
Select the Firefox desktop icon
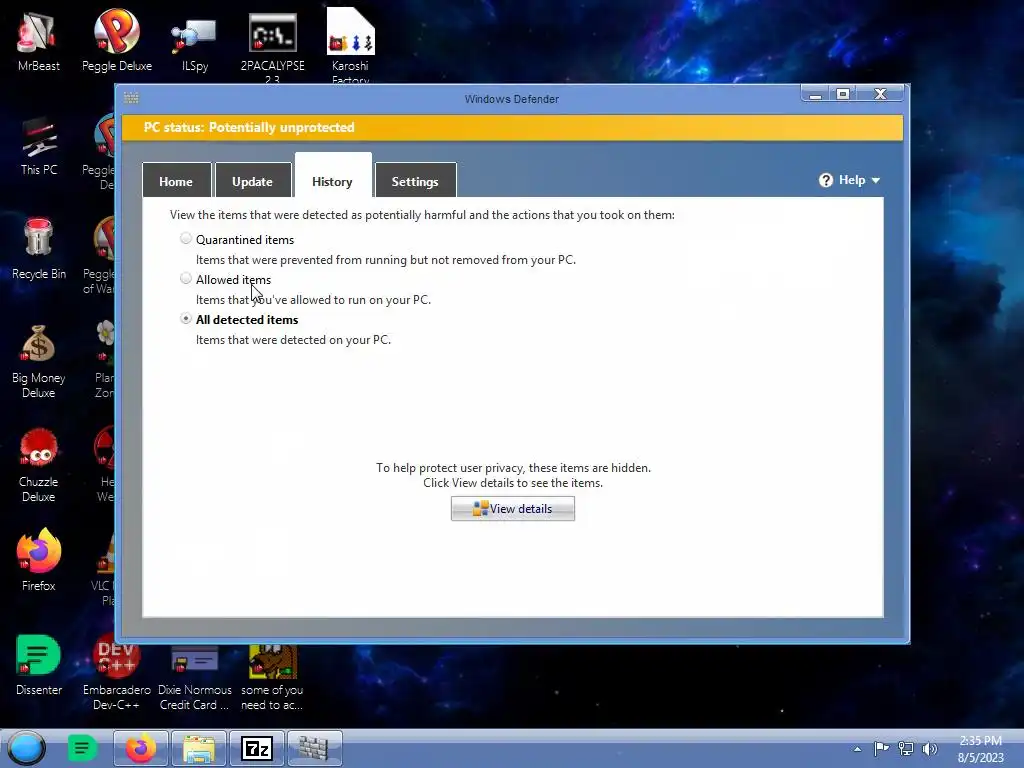coord(39,560)
